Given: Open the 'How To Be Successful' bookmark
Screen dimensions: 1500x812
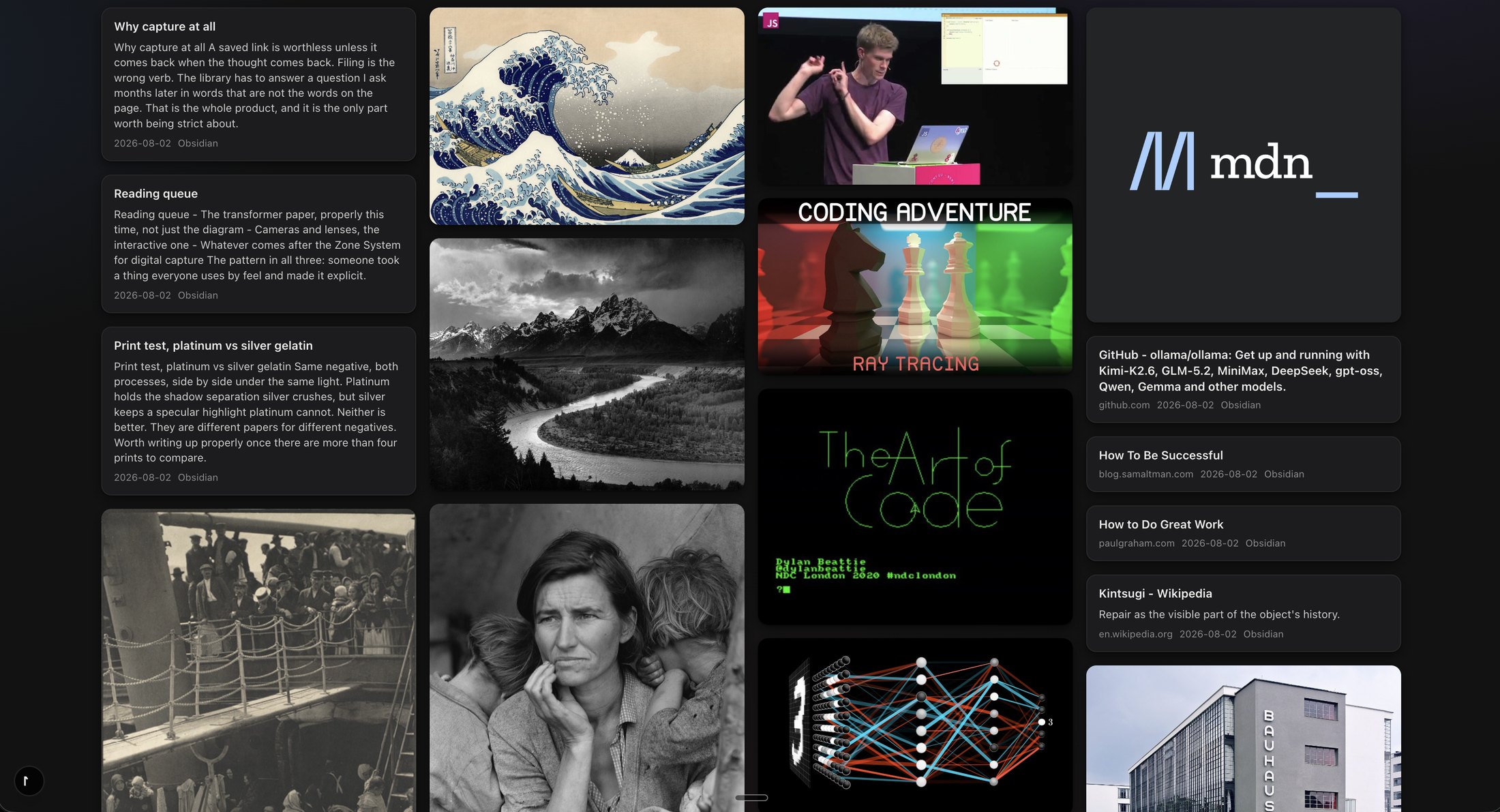Looking at the screenshot, I should (1244, 464).
